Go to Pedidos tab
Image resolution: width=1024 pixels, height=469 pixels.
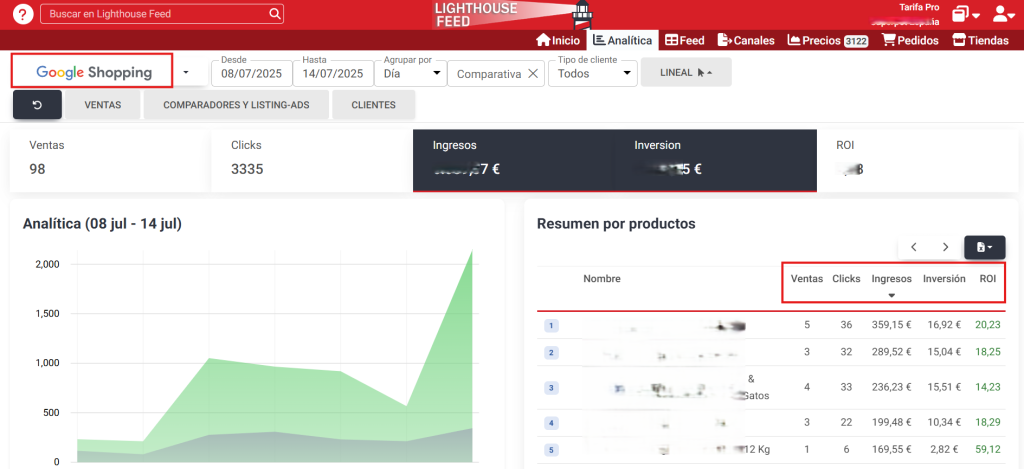pyautogui.click(x=910, y=40)
